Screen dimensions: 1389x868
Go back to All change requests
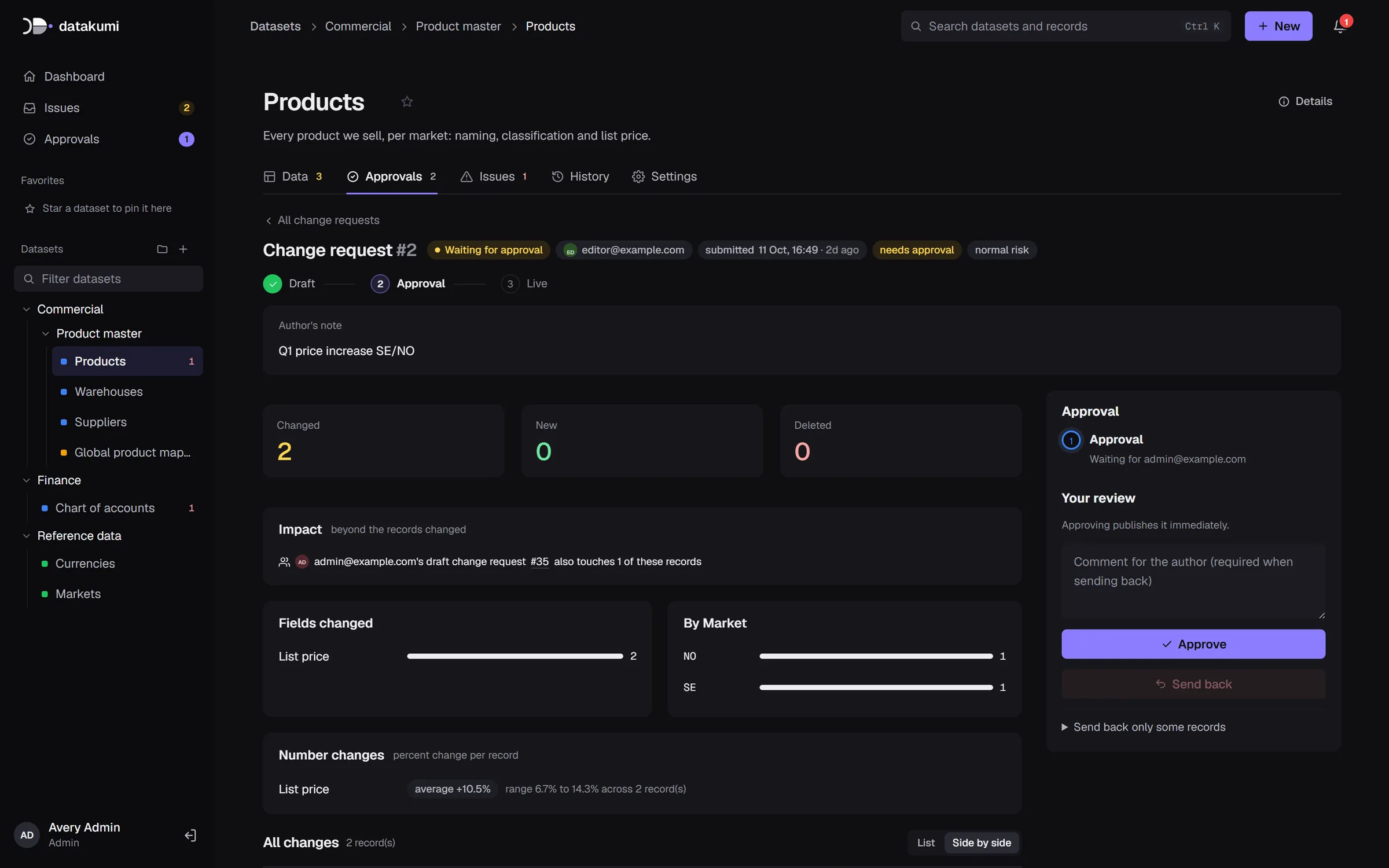322,220
